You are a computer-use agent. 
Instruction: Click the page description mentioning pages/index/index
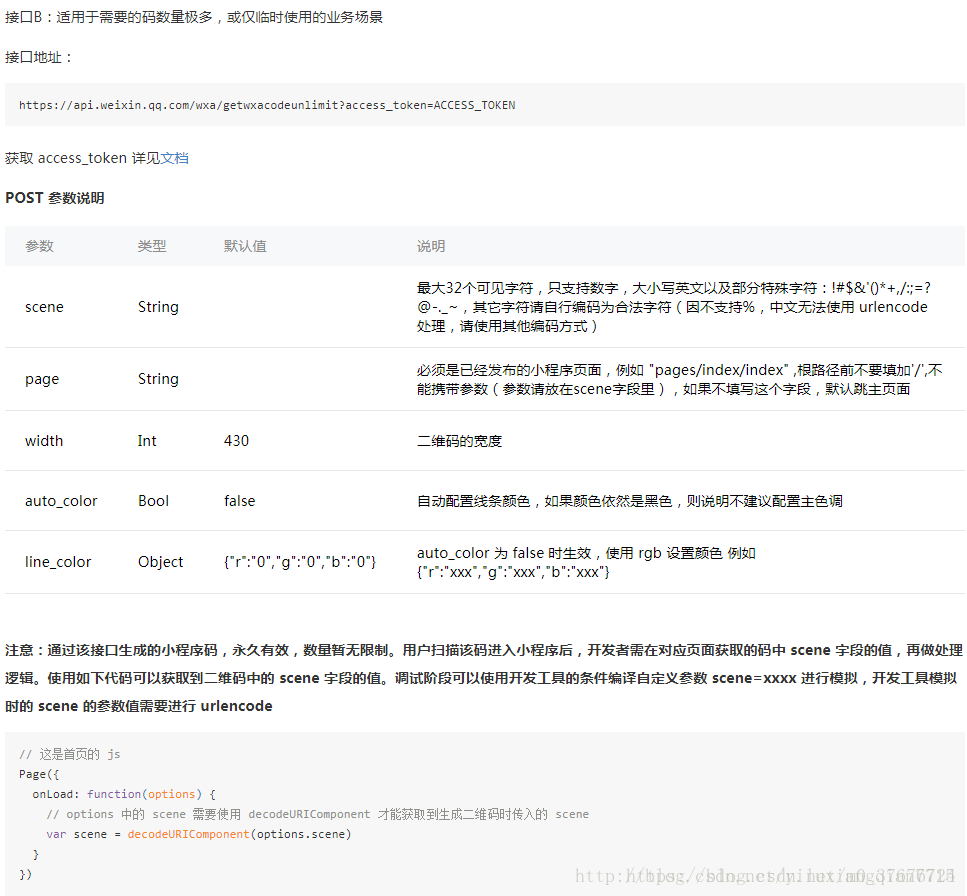[x=680, y=379]
